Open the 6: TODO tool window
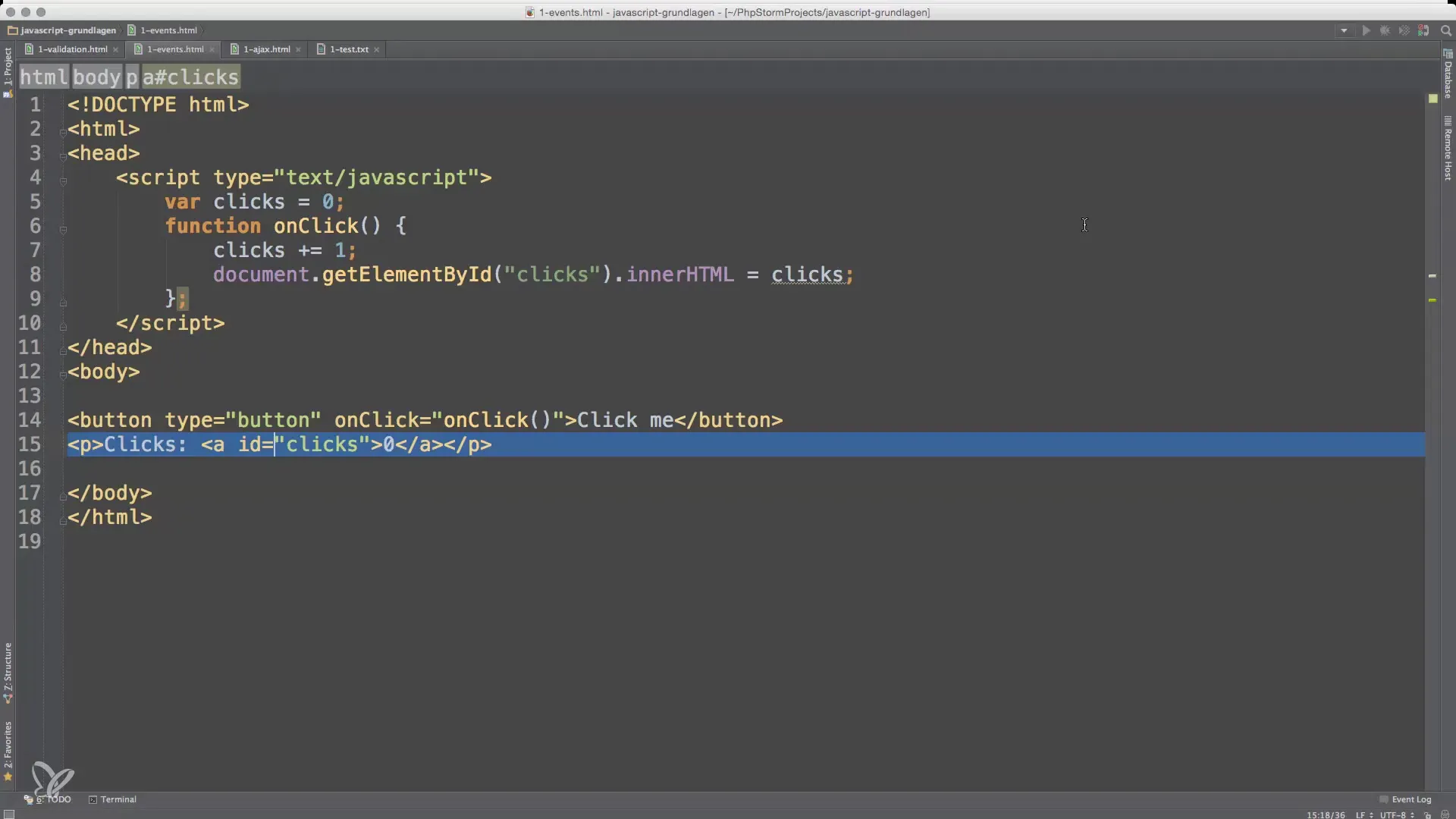Image resolution: width=1456 pixels, height=819 pixels. pyautogui.click(x=48, y=799)
